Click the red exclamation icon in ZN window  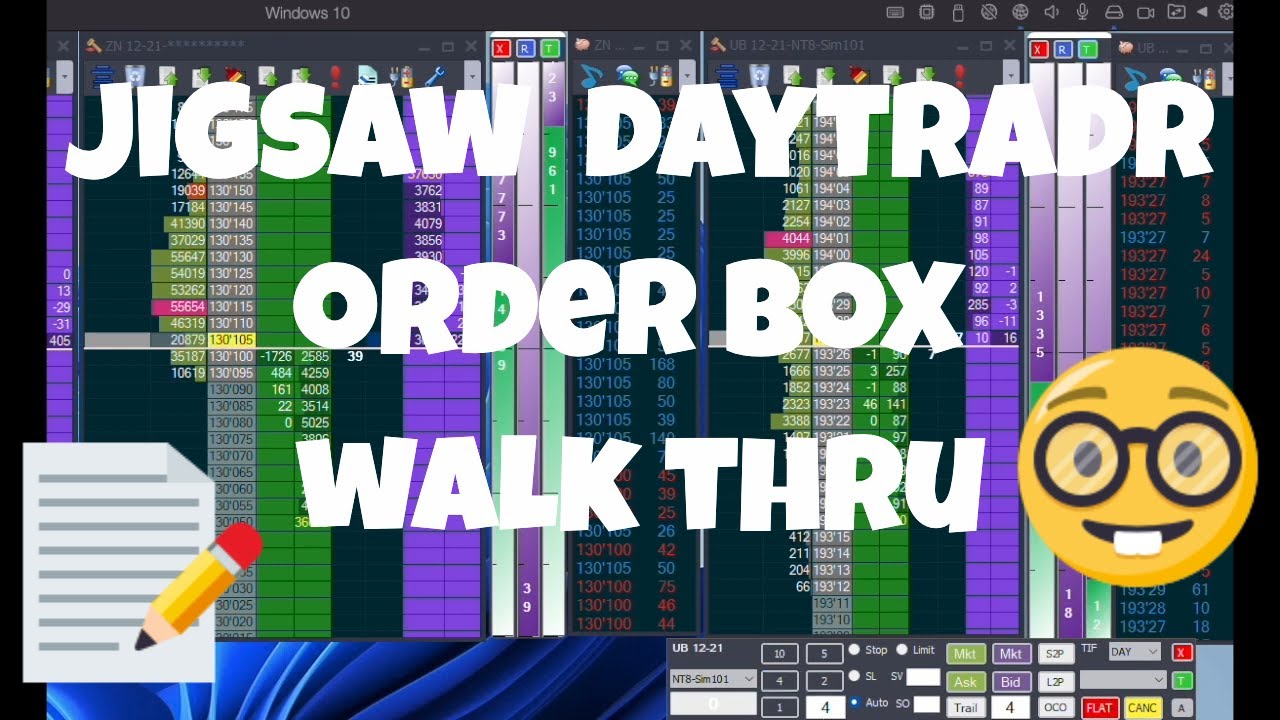[x=335, y=76]
